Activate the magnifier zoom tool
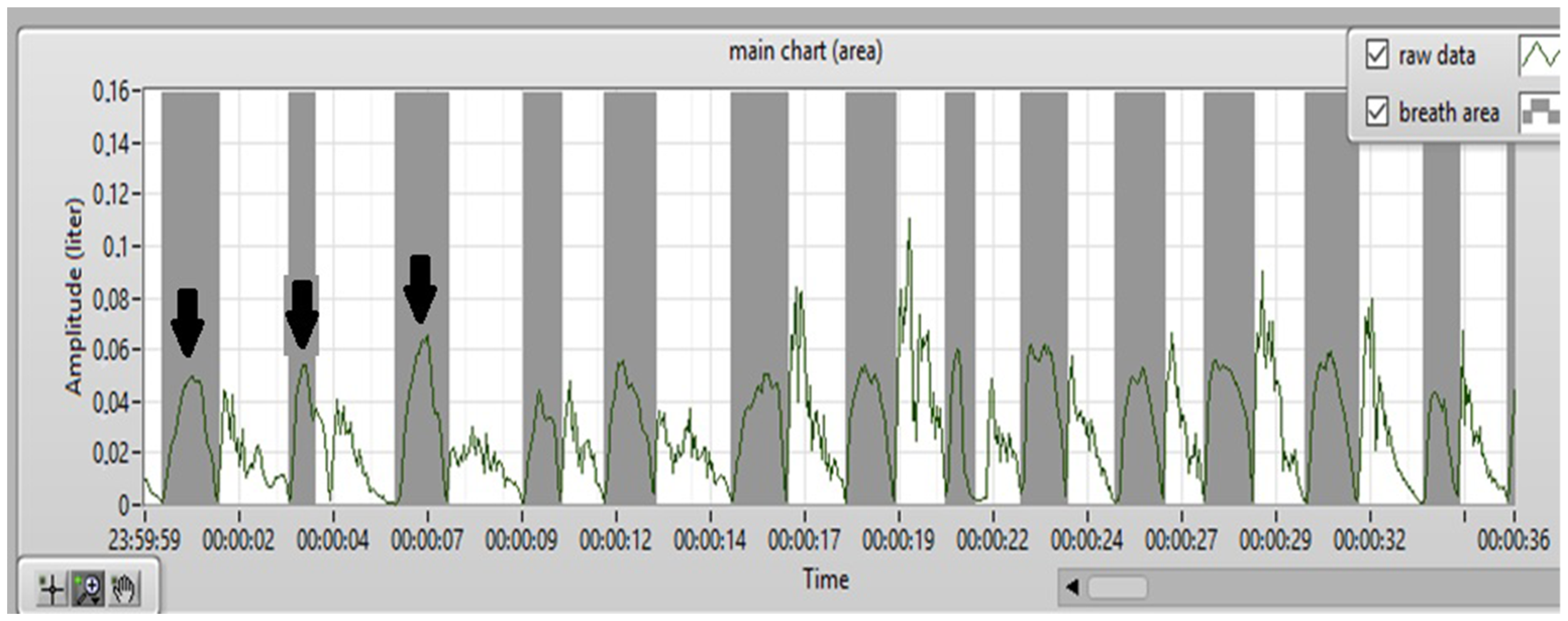1568x621 pixels. [88, 589]
